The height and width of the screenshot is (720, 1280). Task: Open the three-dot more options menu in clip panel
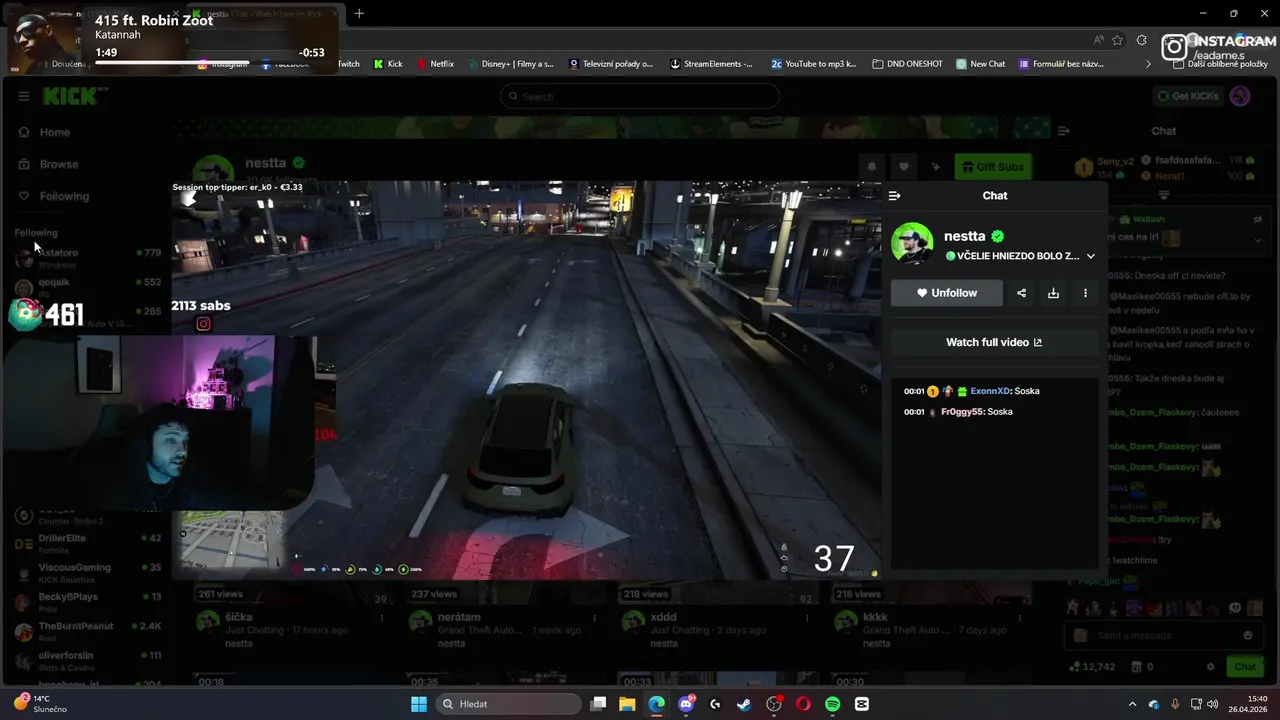[1085, 293]
